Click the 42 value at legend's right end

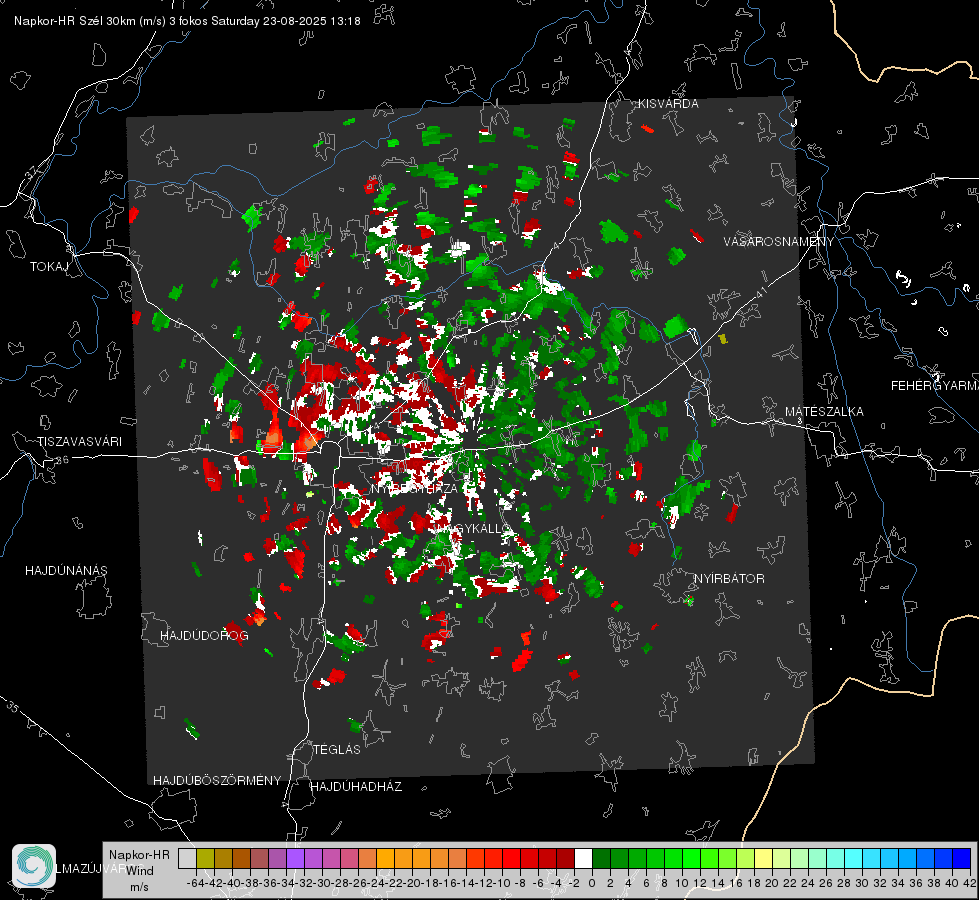pos(970,884)
